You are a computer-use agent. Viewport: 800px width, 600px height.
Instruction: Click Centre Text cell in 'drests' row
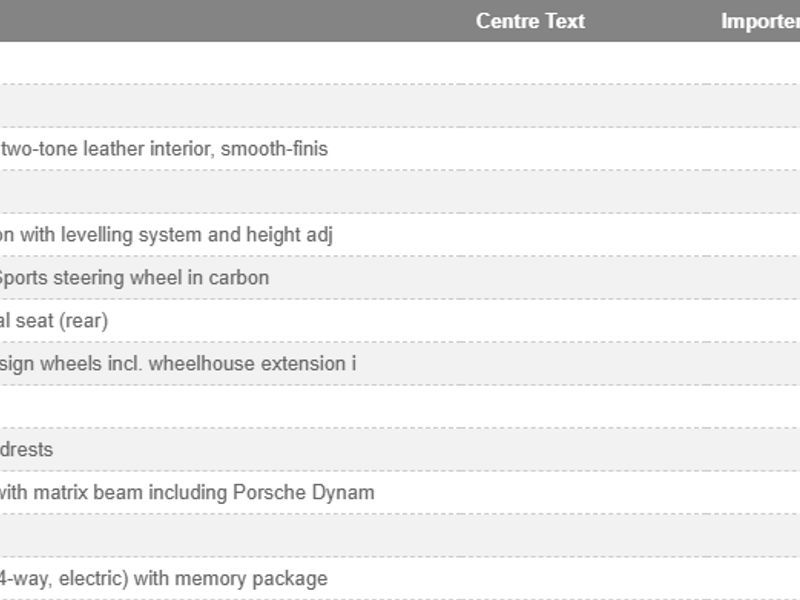click(530, 450)
